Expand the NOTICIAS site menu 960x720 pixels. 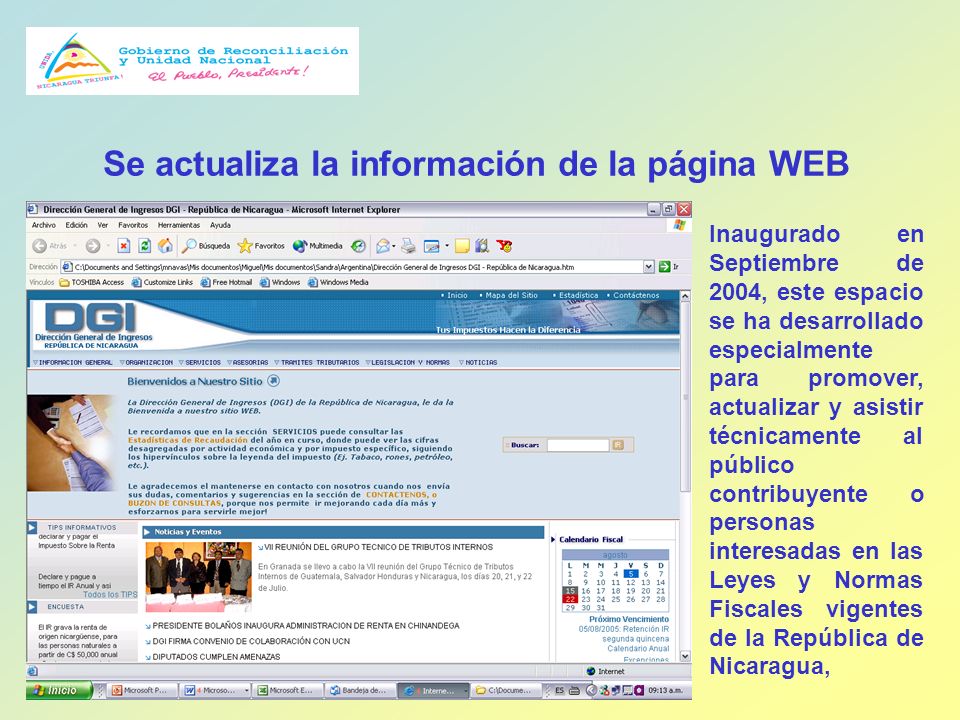coord(478,362)
